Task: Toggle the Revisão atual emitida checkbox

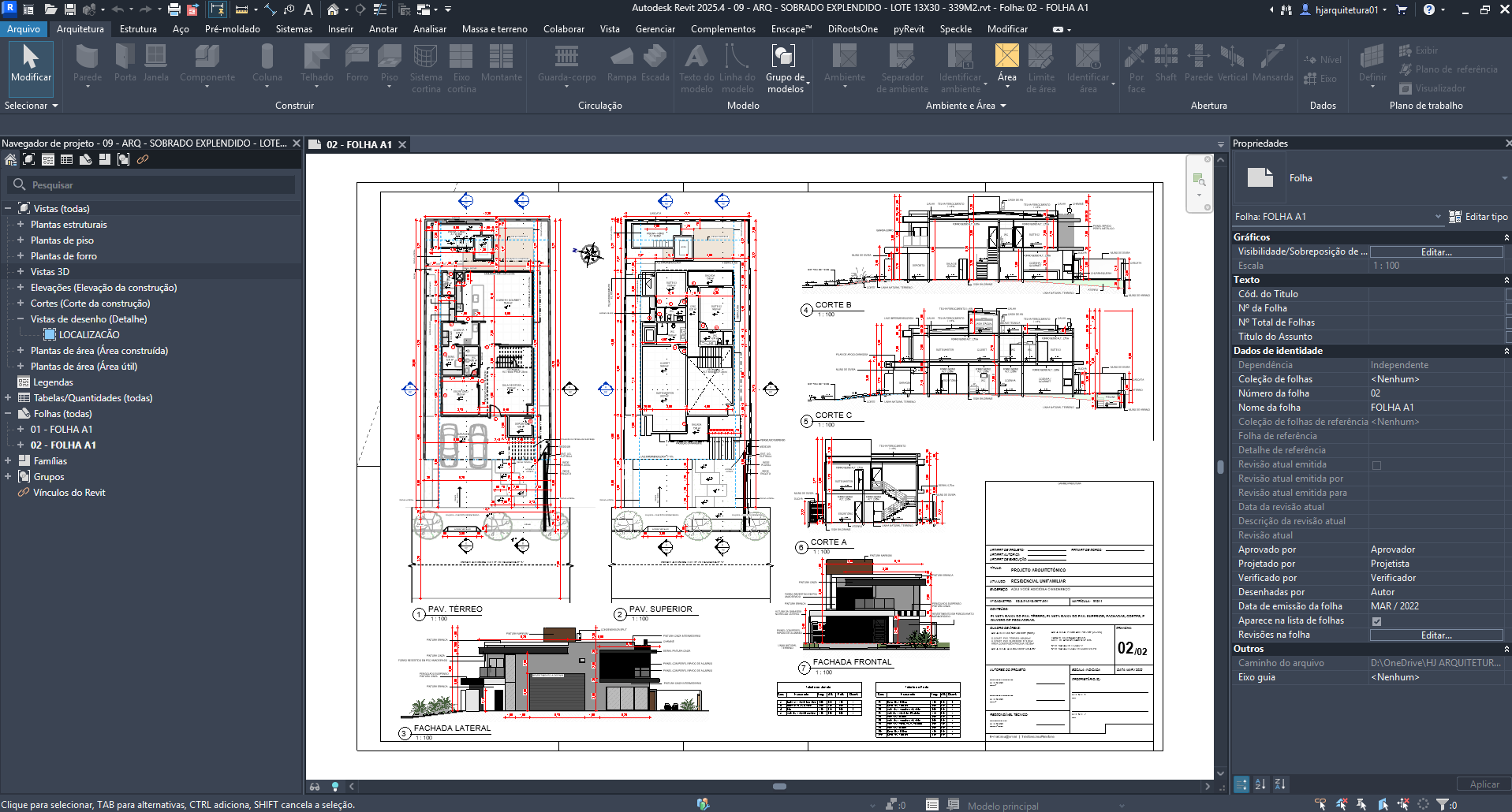Action: click(1376, 465)
